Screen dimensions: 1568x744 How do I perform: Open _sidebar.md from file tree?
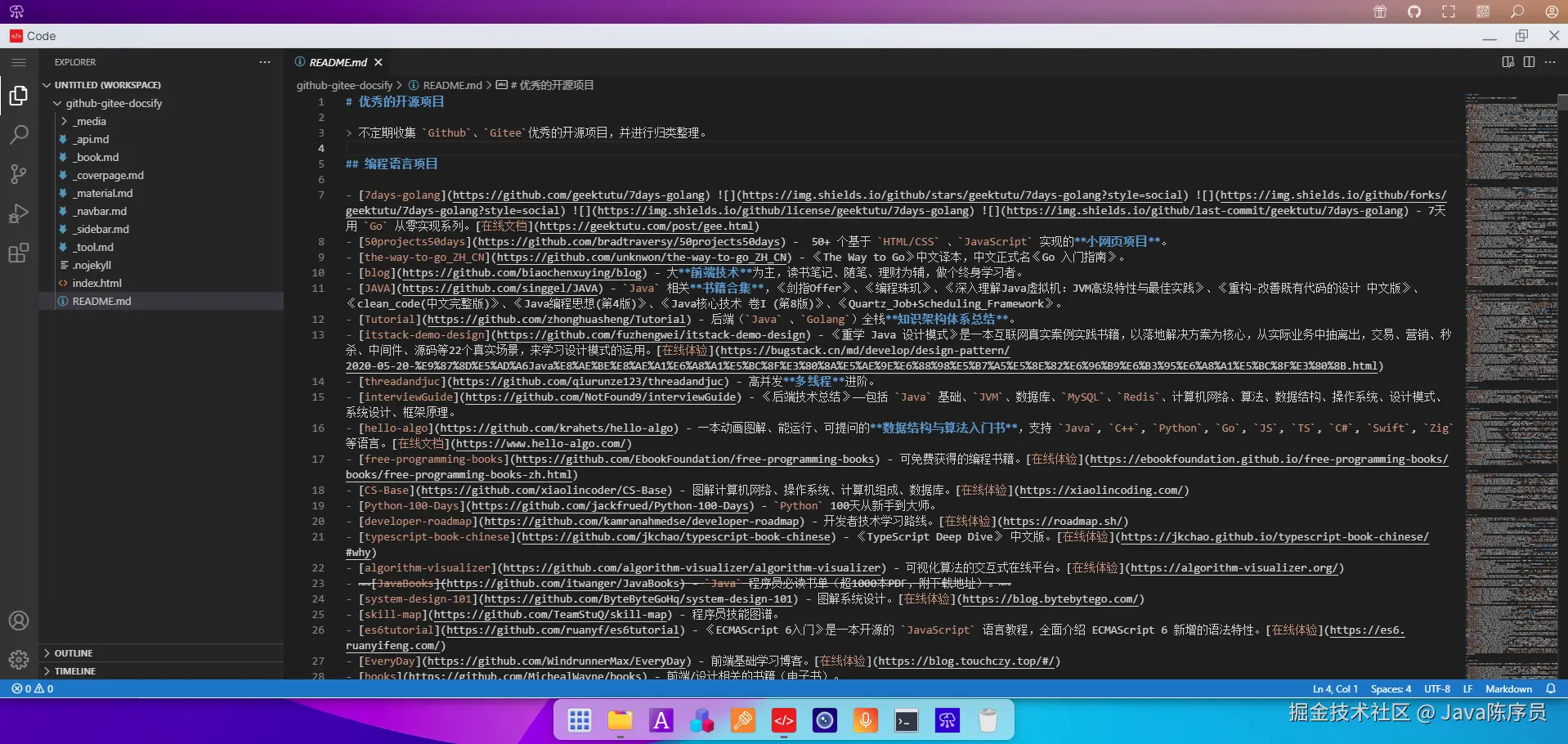[x=162, y=229]
